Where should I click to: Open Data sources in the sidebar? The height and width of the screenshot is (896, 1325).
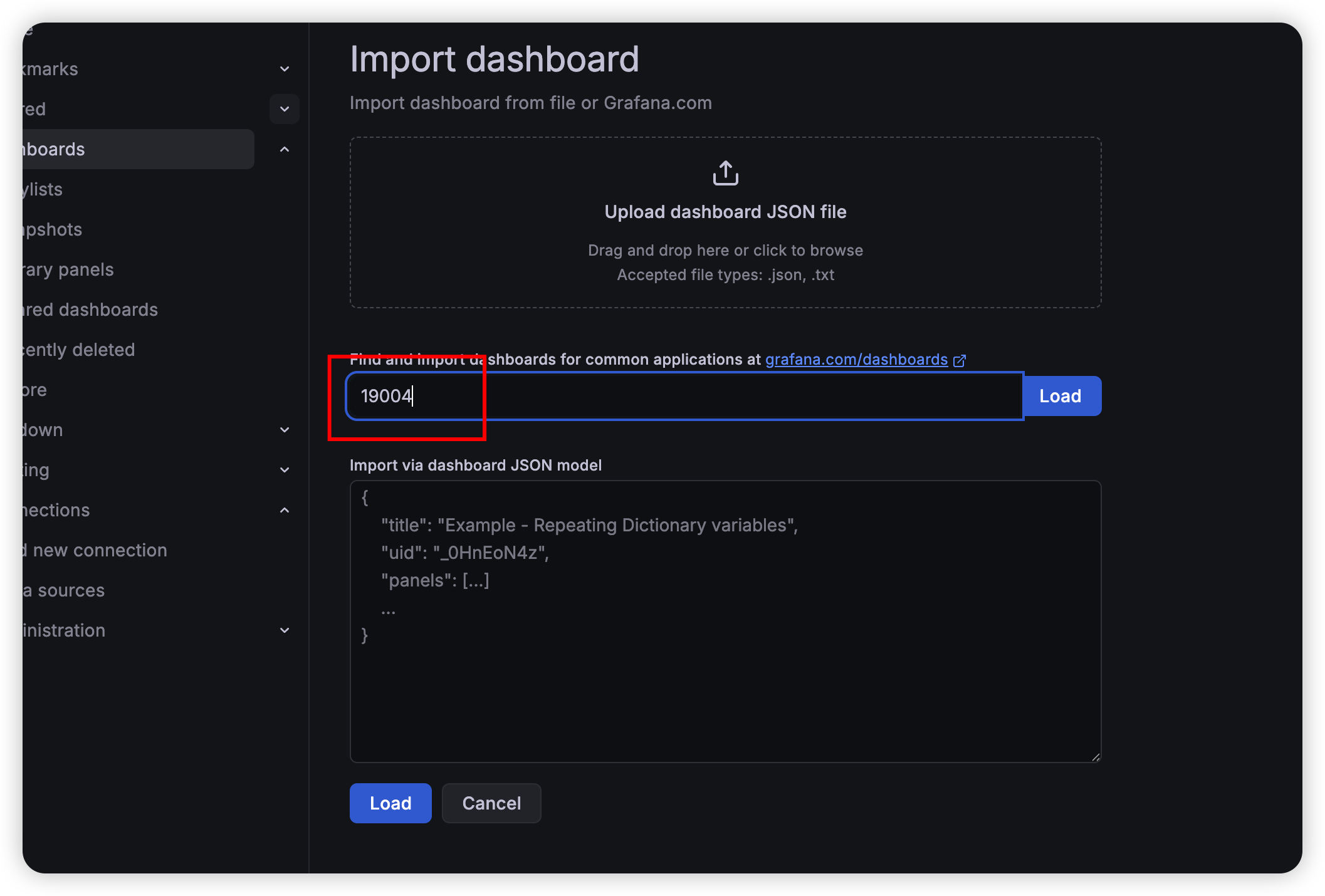(64, 590)
